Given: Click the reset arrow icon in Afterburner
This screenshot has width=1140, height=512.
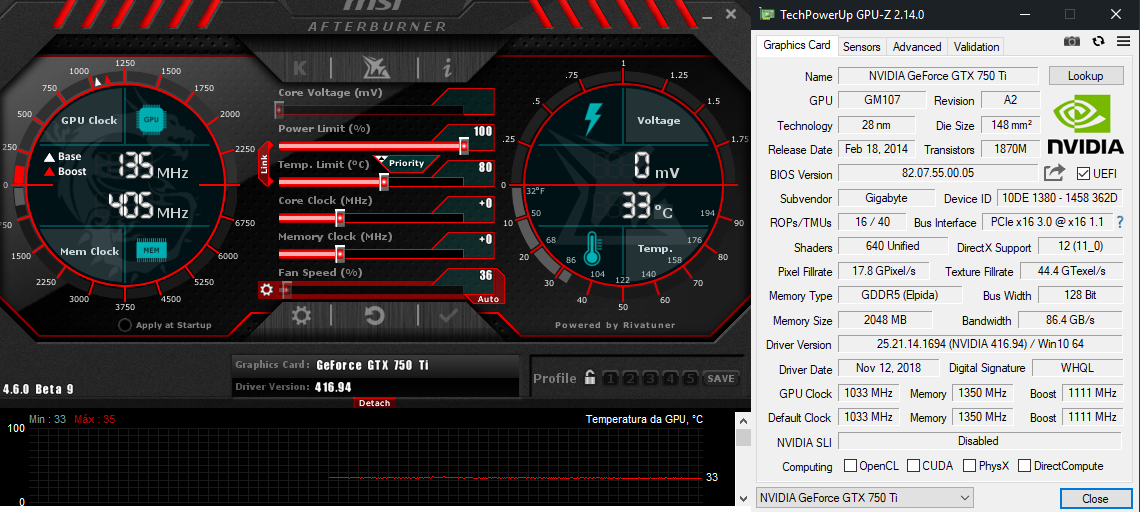Looking at the screenshot, I should [374, 316].
